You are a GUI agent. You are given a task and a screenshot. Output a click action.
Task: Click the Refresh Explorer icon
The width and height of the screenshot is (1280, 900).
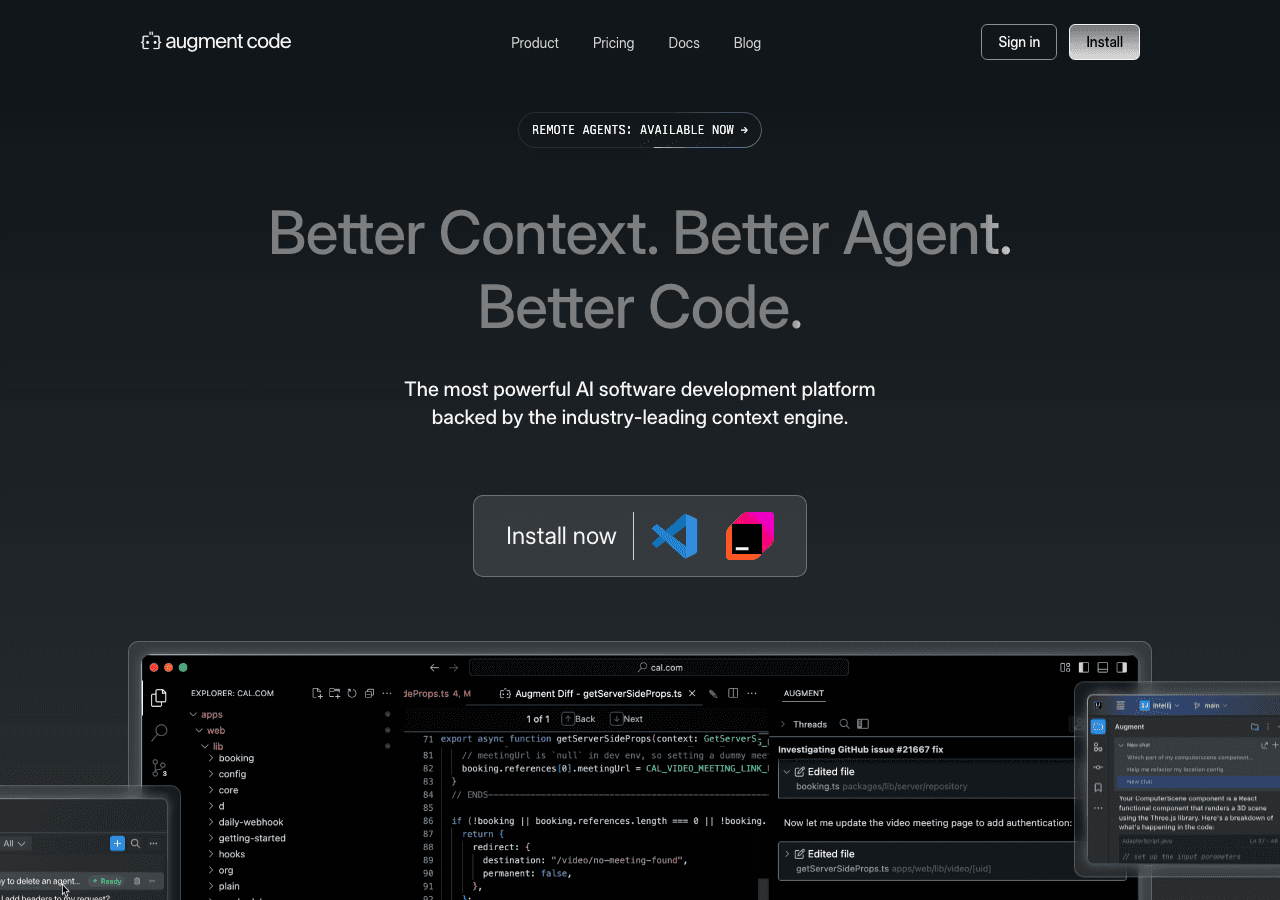[351, 693]
